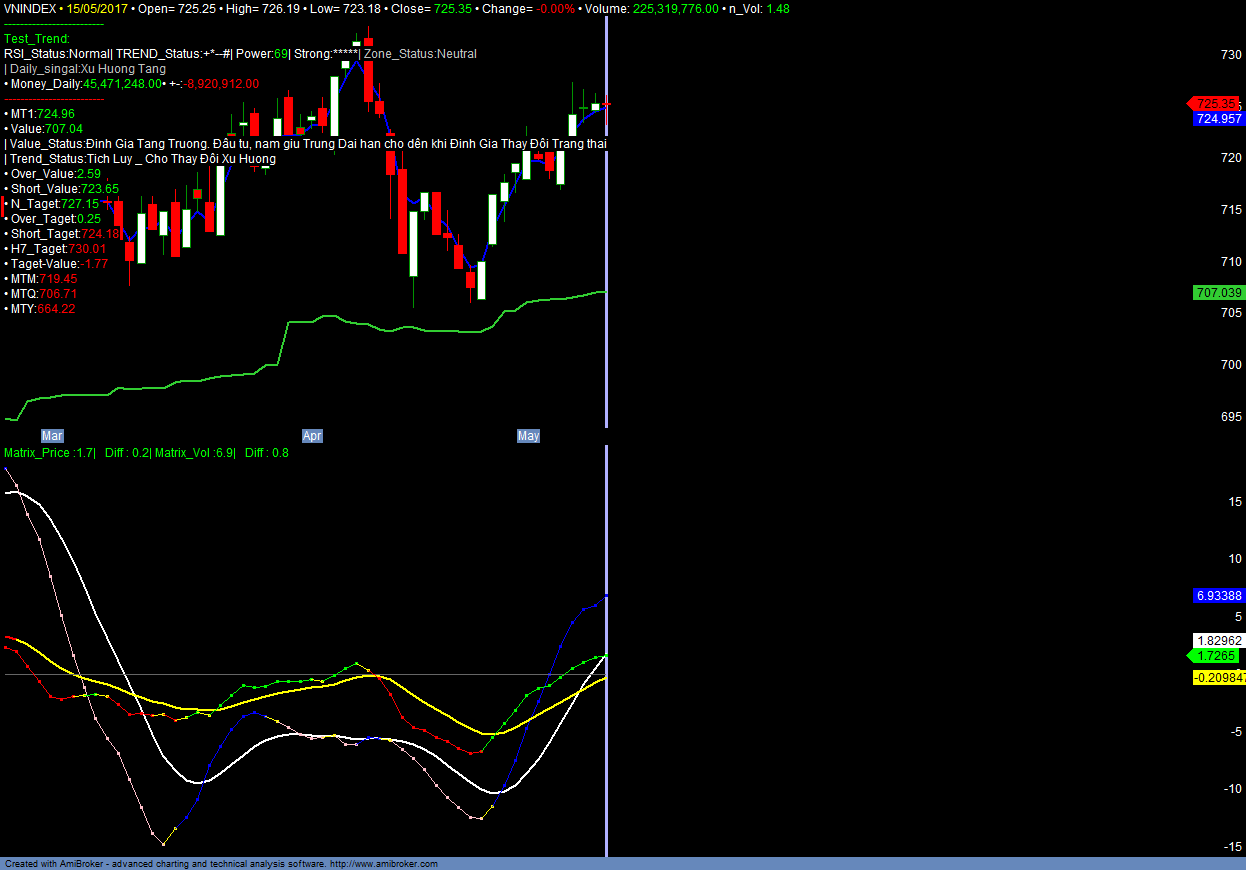Image resolution: width=1246 pixels, height=870 pixels.
Task: Click the 15/05/2017 date in header
Action: (98, 8)
